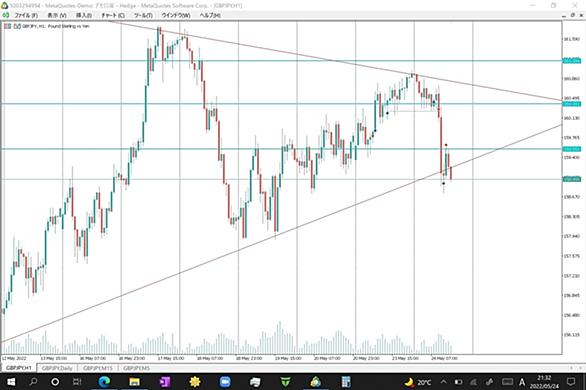Click the 160.130 price axis label
This screenshot has height=390, width=586.
572,118
